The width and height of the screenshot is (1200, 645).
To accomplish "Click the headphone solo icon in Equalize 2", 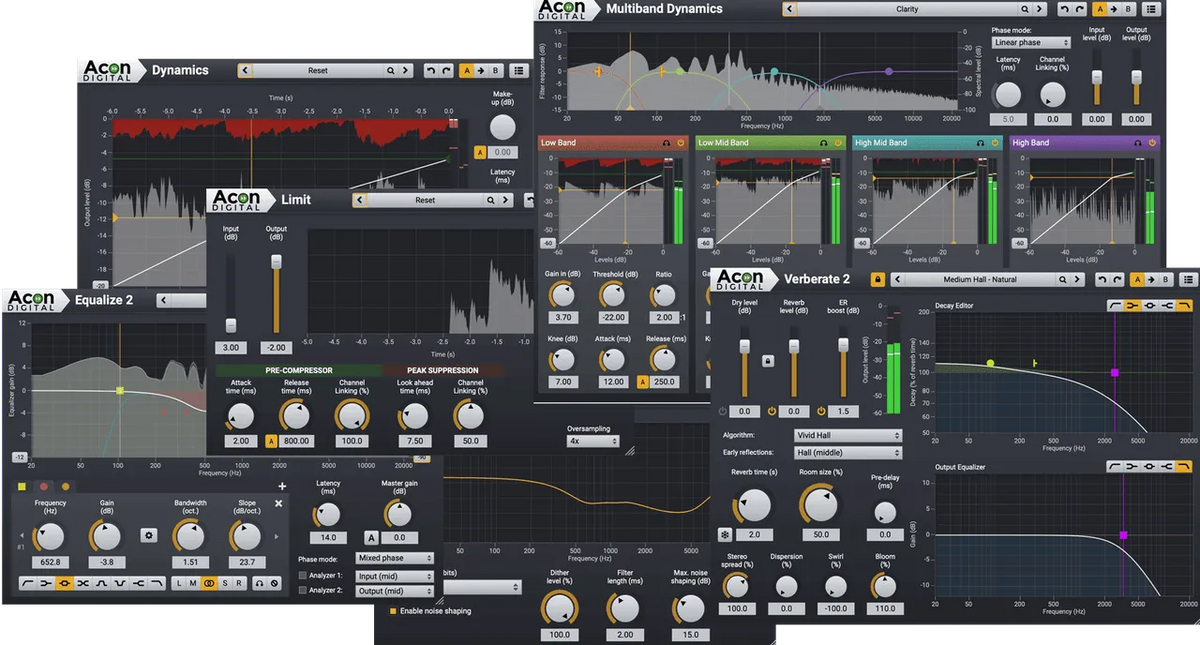I will click(x=259, y=583).
